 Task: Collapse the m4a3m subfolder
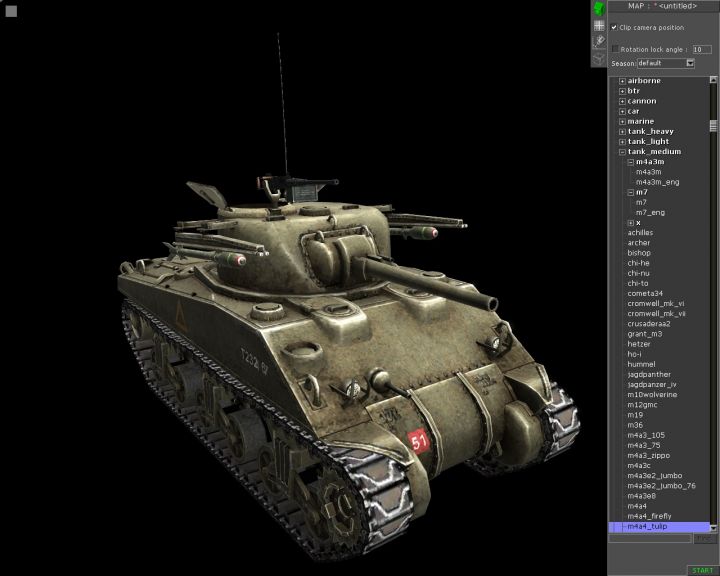(x=630, y=162)
